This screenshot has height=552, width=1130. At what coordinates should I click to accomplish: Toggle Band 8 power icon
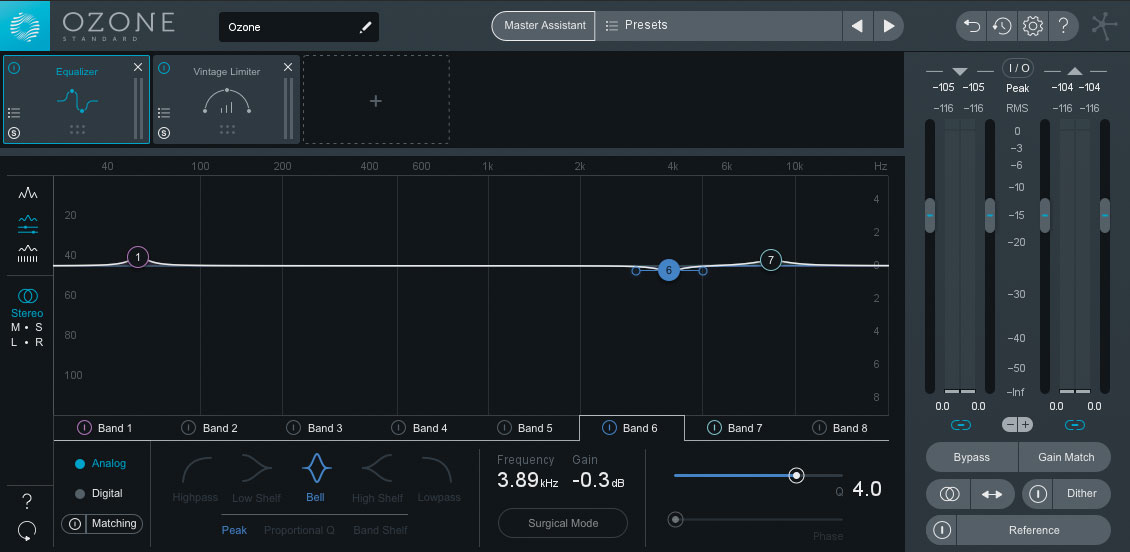click(819, 428)
